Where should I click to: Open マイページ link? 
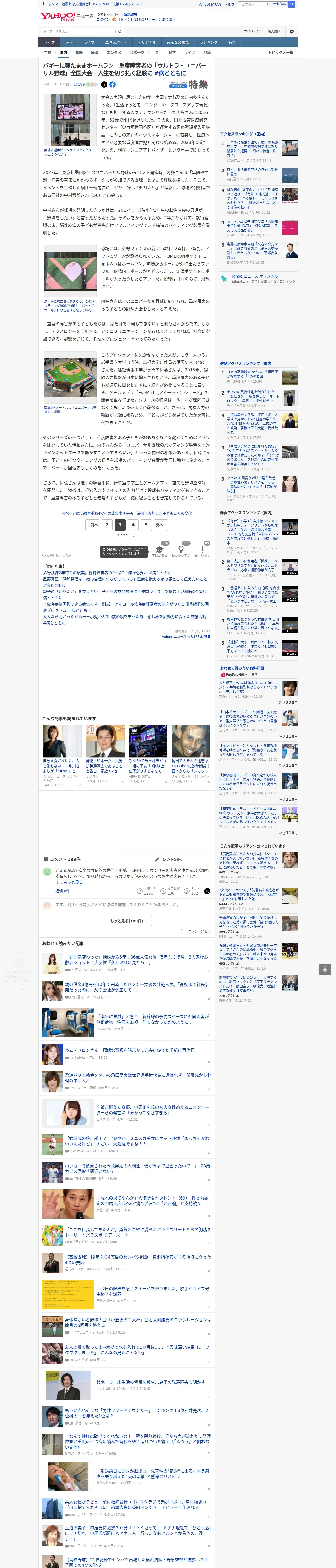pos(252,31)
